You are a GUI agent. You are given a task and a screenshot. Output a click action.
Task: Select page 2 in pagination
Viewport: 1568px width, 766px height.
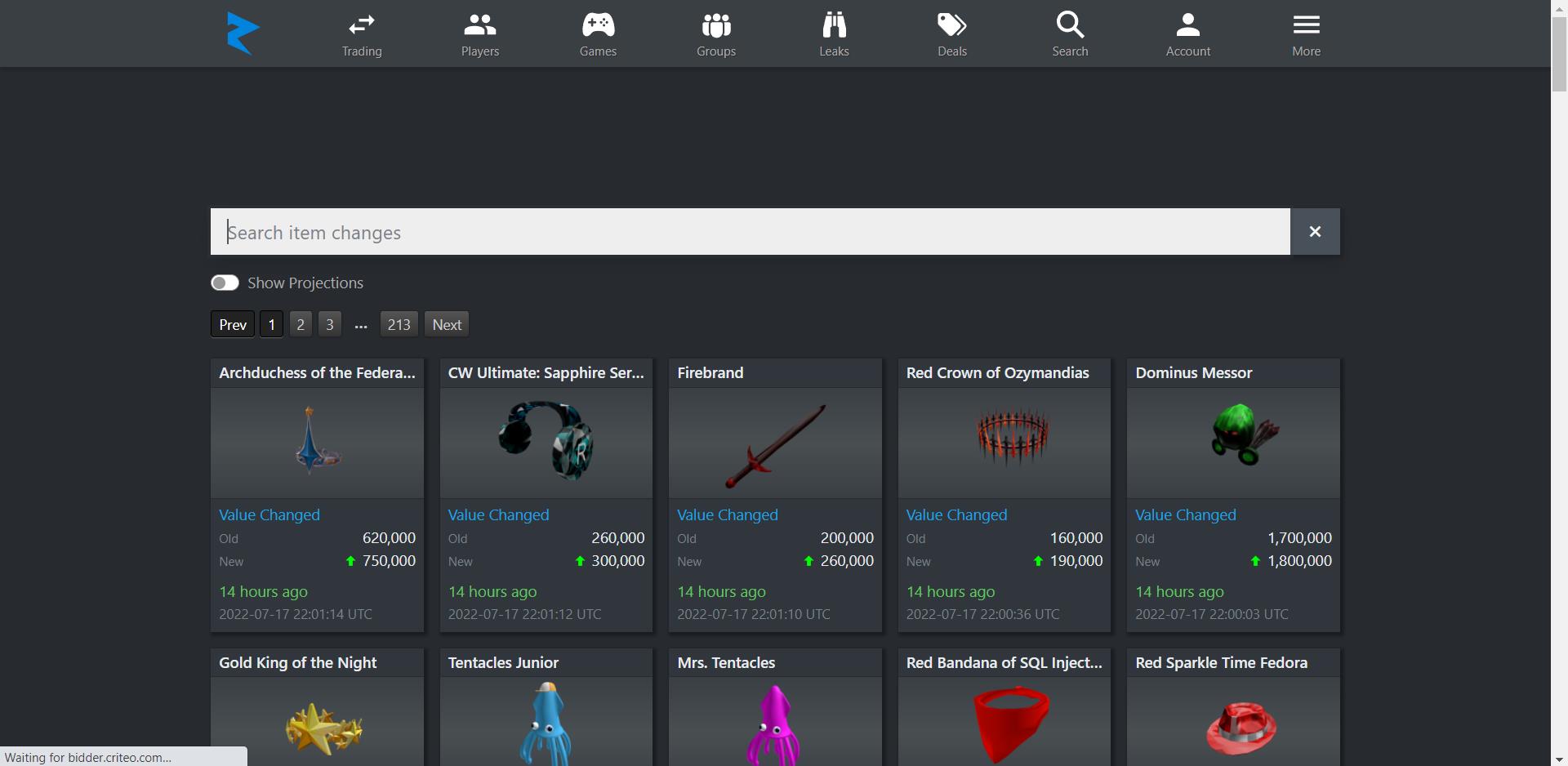301,324
